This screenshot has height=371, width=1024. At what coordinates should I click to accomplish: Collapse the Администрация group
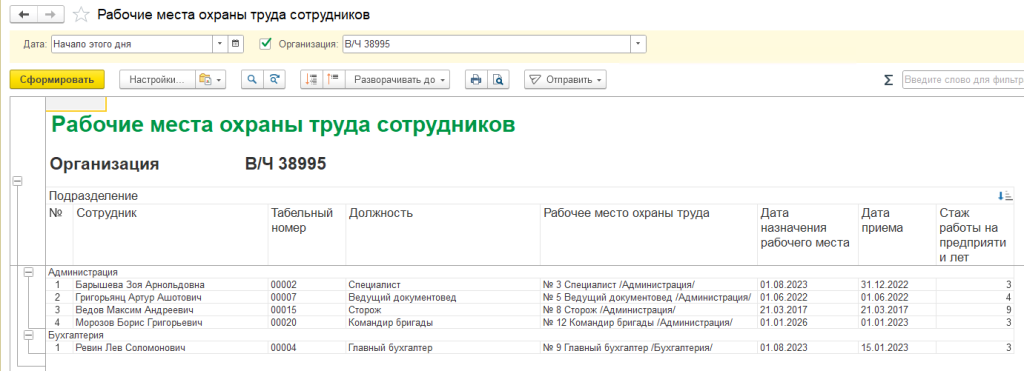click(x=28, y=272)
